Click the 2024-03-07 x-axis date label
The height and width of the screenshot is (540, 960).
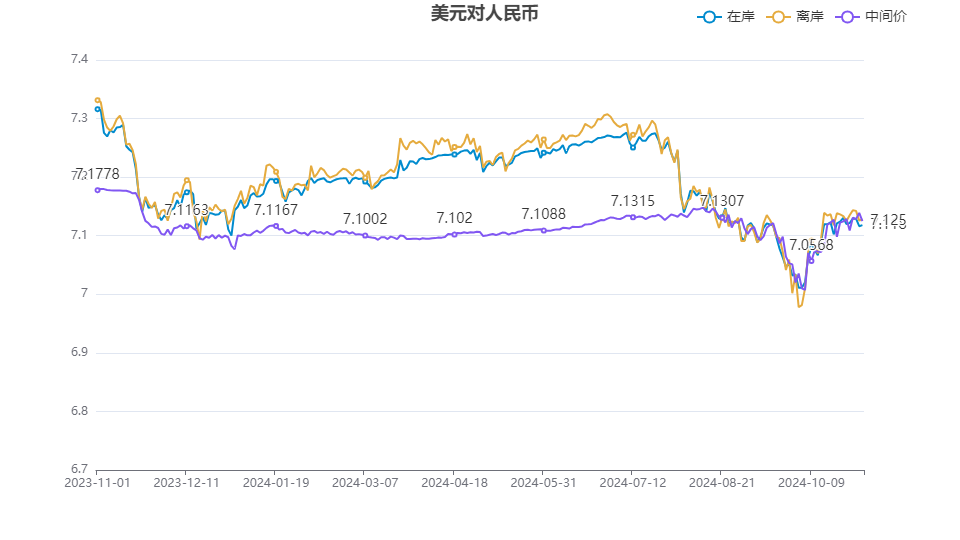click(x=365, y=482)
